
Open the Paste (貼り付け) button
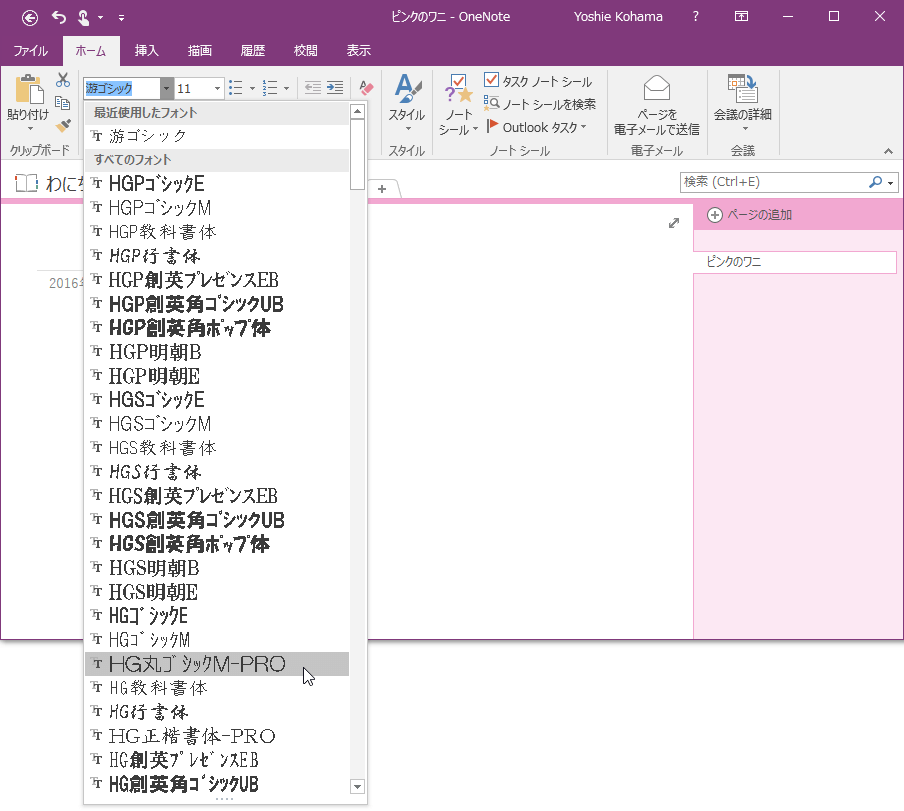[x=28, y=103]
